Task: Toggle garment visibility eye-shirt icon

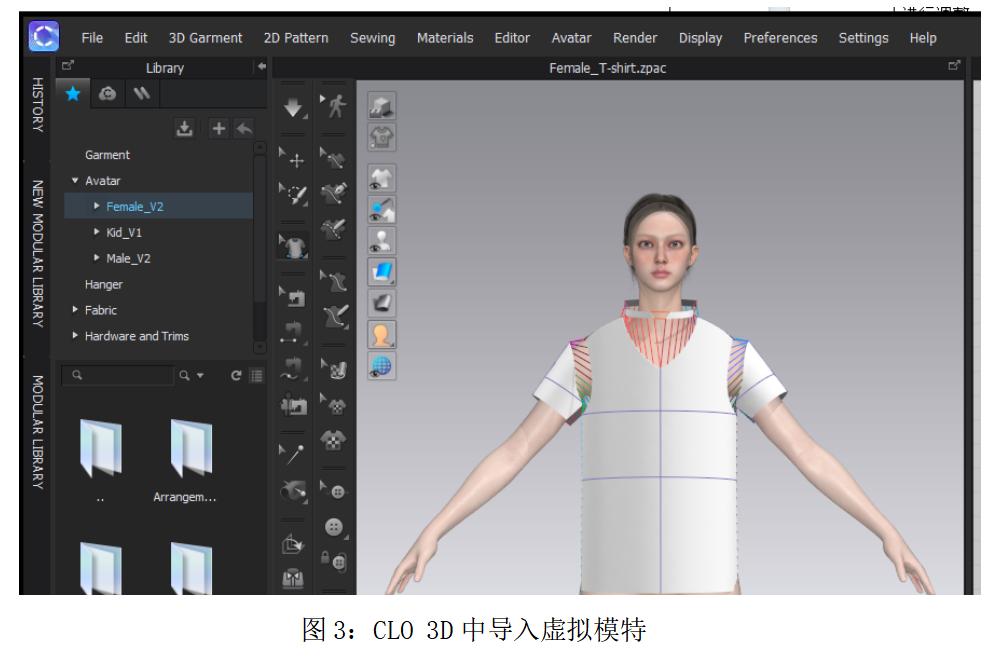Action: tap(382, 179)
